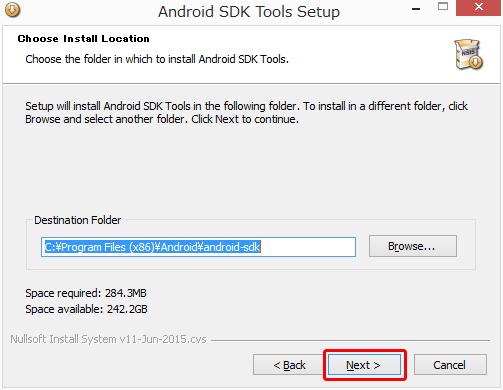Click the setup instructions paragraph
The height and width of the screenshot is (390, 503).
(x=246, y=112)
